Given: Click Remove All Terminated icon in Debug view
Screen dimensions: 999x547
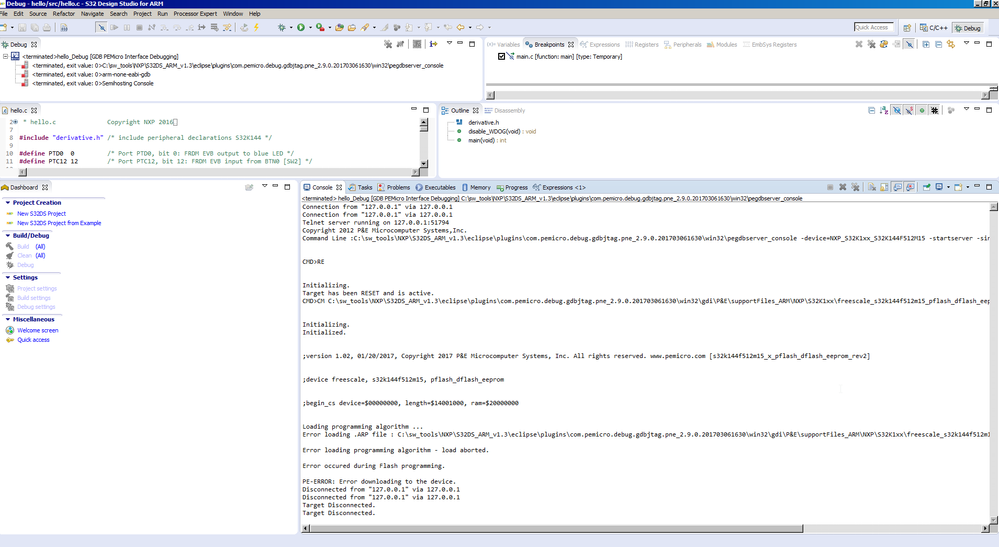Looking at the screenshot, I should (x=387, y=44).
